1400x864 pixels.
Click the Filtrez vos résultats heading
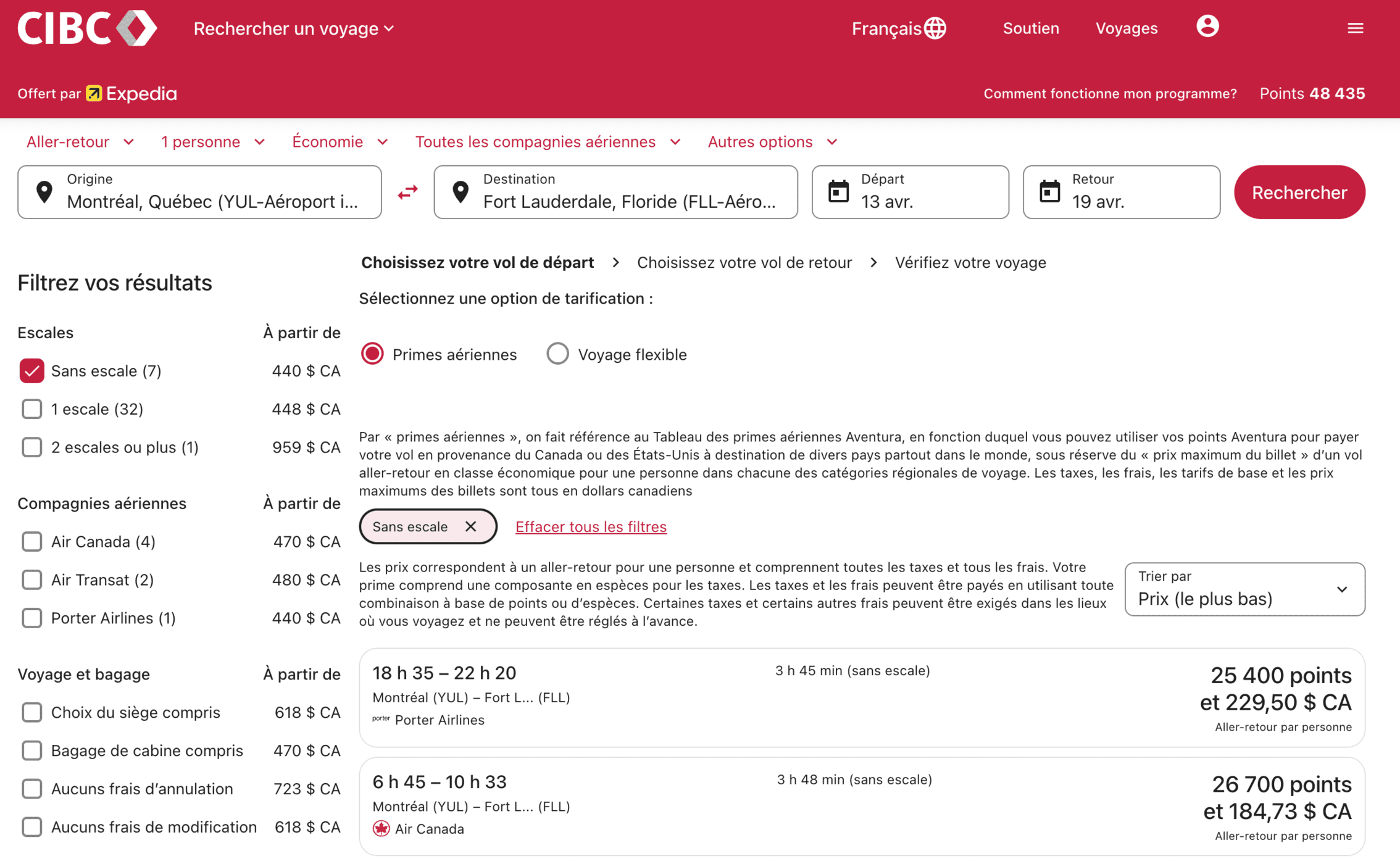[115, 283]
